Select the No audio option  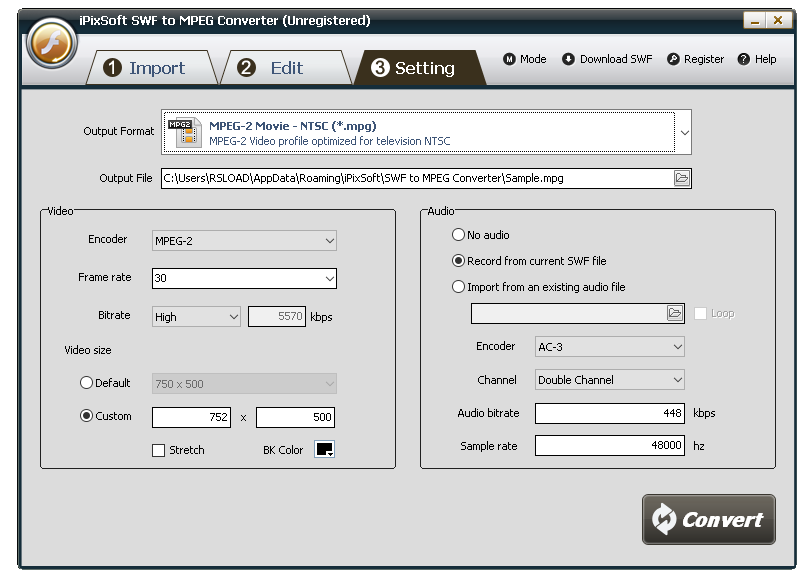point(458,235)
